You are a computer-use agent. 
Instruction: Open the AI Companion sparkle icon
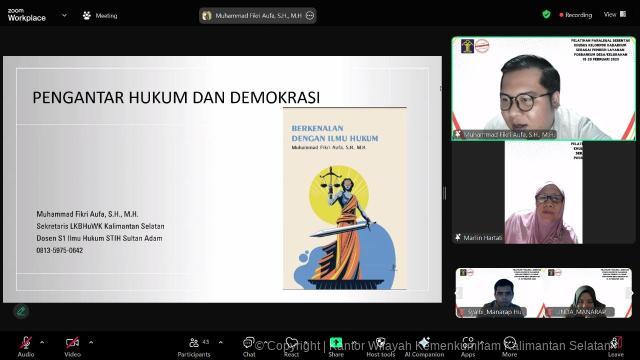(424, 342)
